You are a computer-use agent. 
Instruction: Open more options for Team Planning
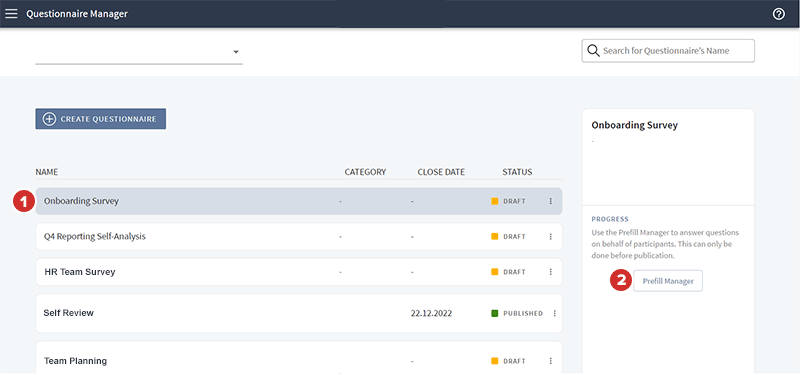tap(551, 361)
